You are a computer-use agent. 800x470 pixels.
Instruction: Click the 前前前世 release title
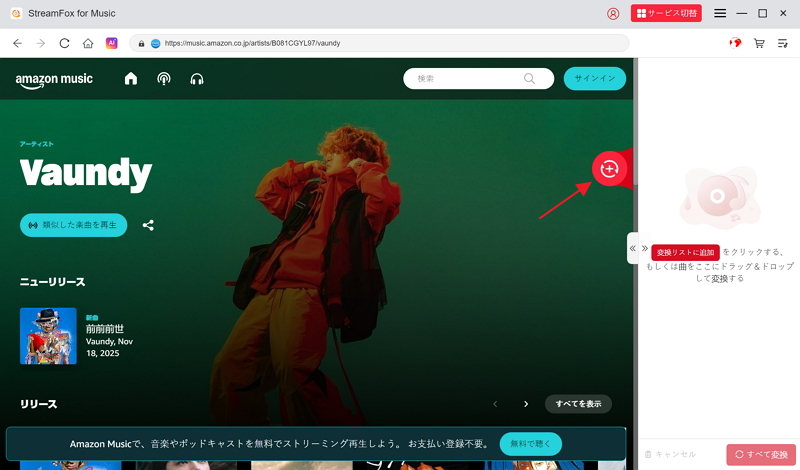[105, 329]
